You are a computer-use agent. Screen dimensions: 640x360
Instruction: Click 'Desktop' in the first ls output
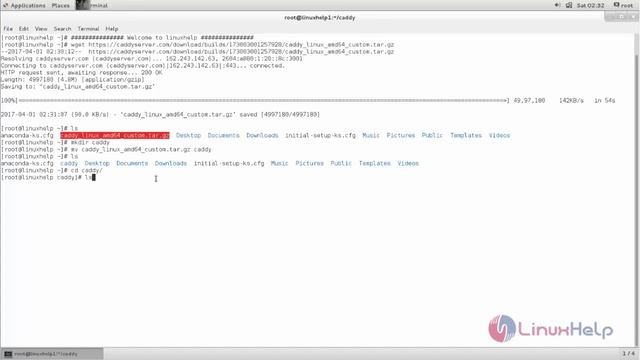pyautogui.click(x=188, y=135)
